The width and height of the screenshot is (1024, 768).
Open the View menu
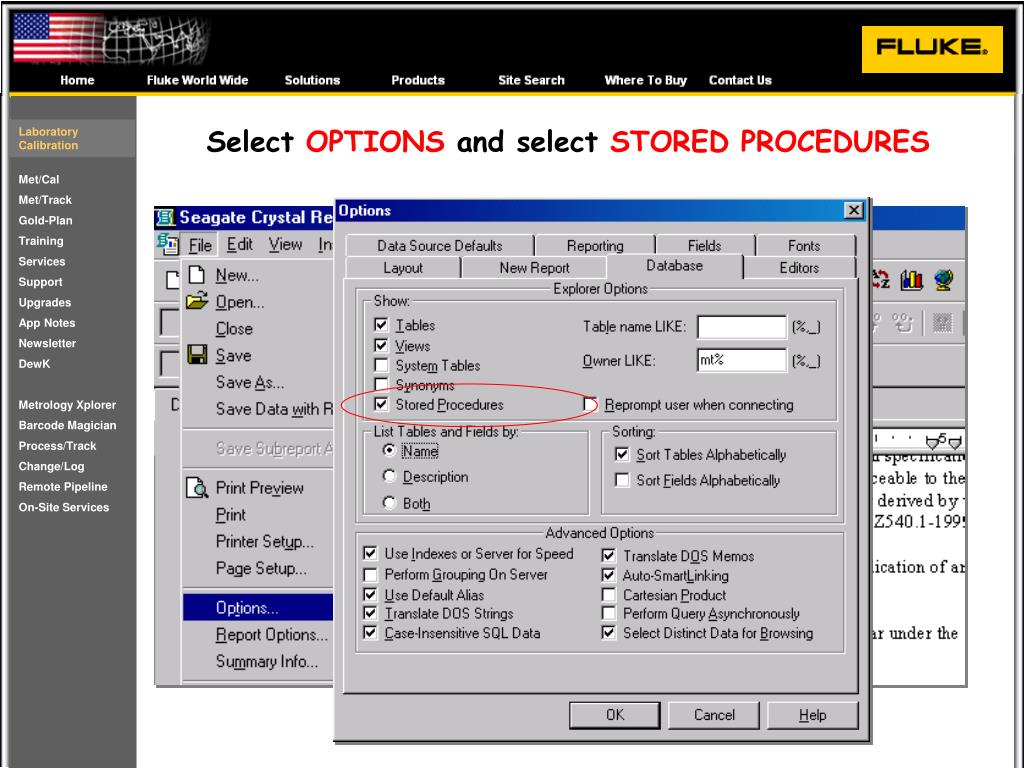pyautogui.click(x=285, y=244)
